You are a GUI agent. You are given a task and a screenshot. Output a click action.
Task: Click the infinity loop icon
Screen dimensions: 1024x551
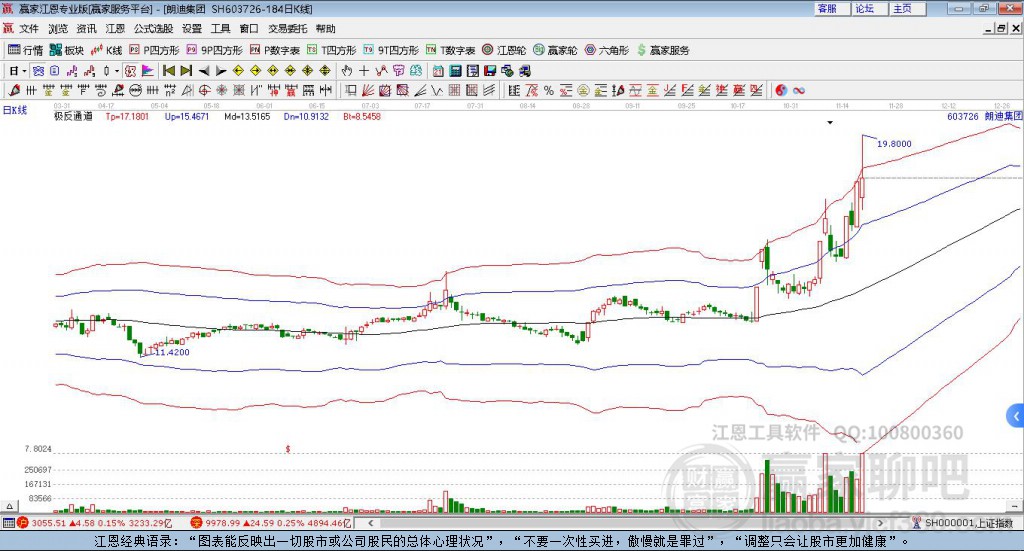(799, 90)
